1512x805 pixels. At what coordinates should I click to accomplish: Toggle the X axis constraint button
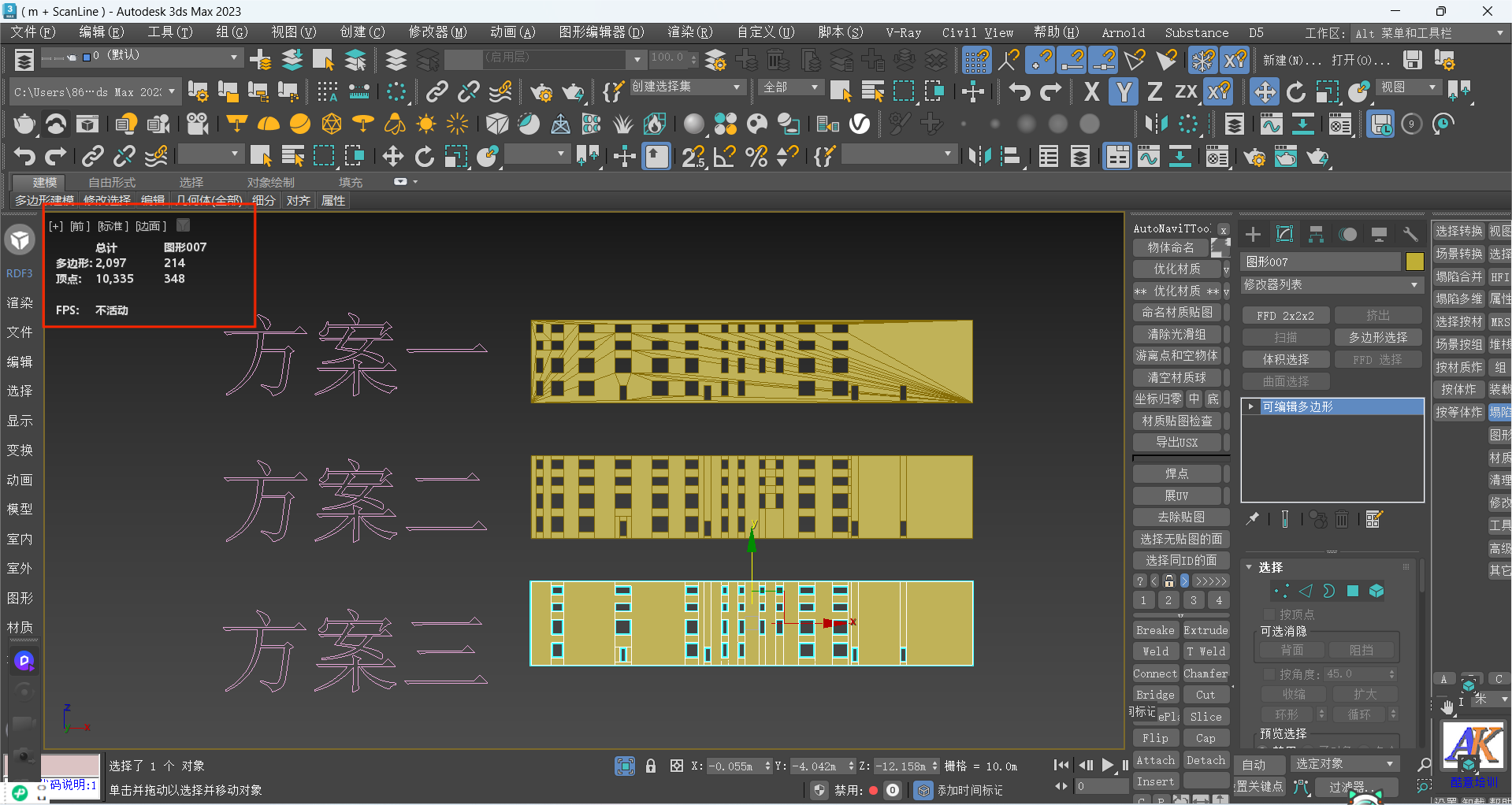(1091, 92)
